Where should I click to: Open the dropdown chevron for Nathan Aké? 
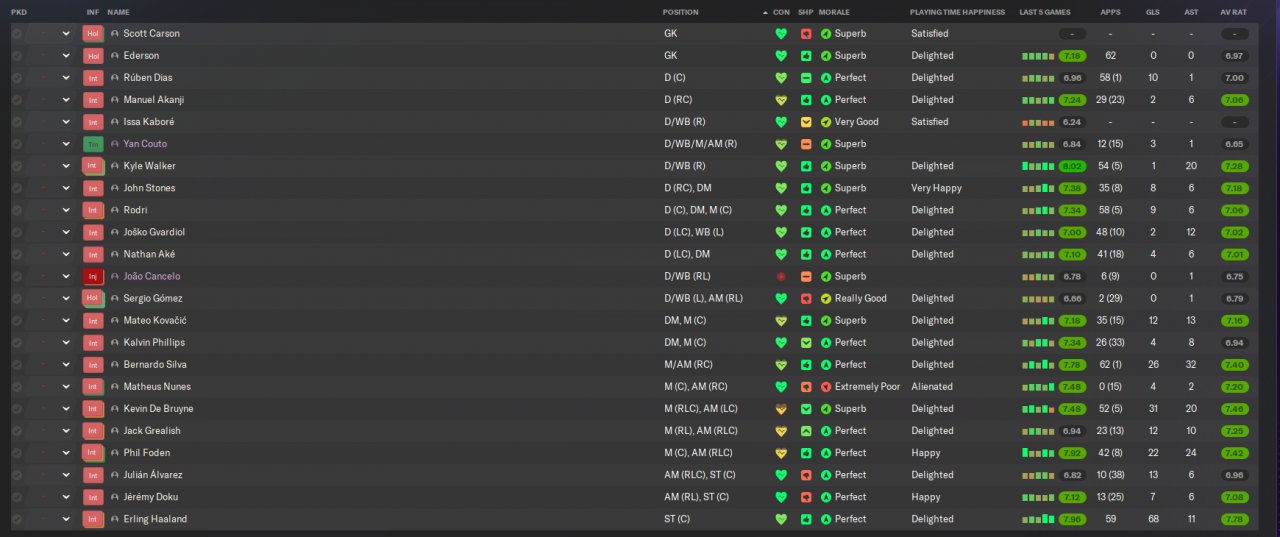point(66,254)
